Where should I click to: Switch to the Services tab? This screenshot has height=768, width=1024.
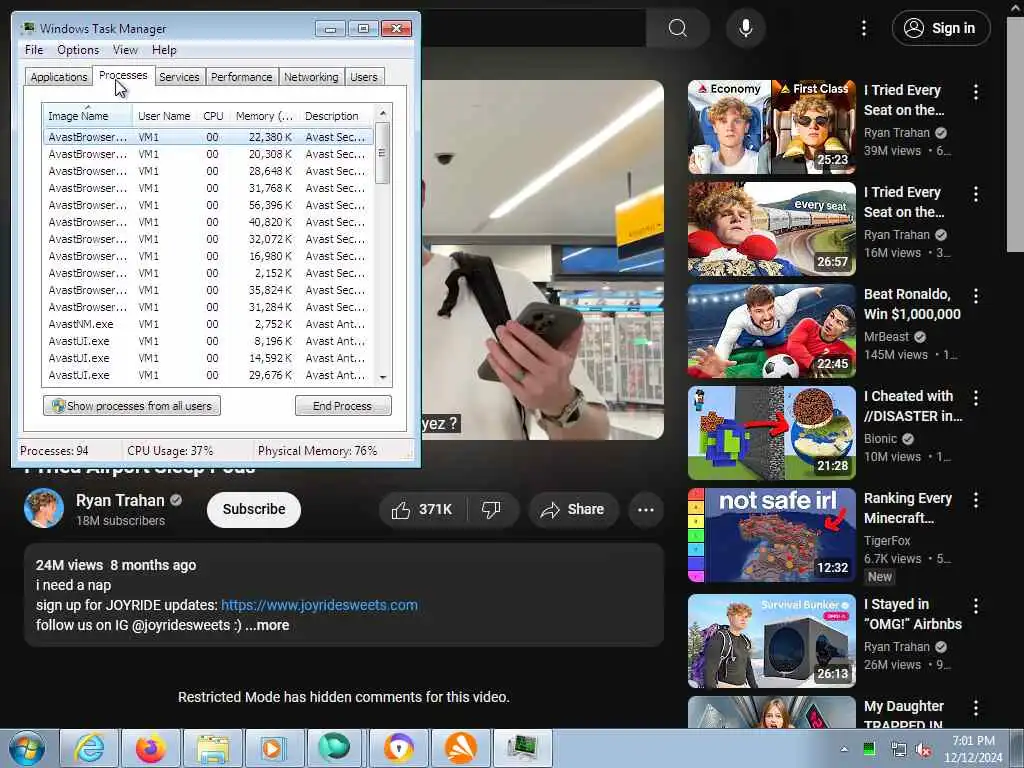coord(179,77)
